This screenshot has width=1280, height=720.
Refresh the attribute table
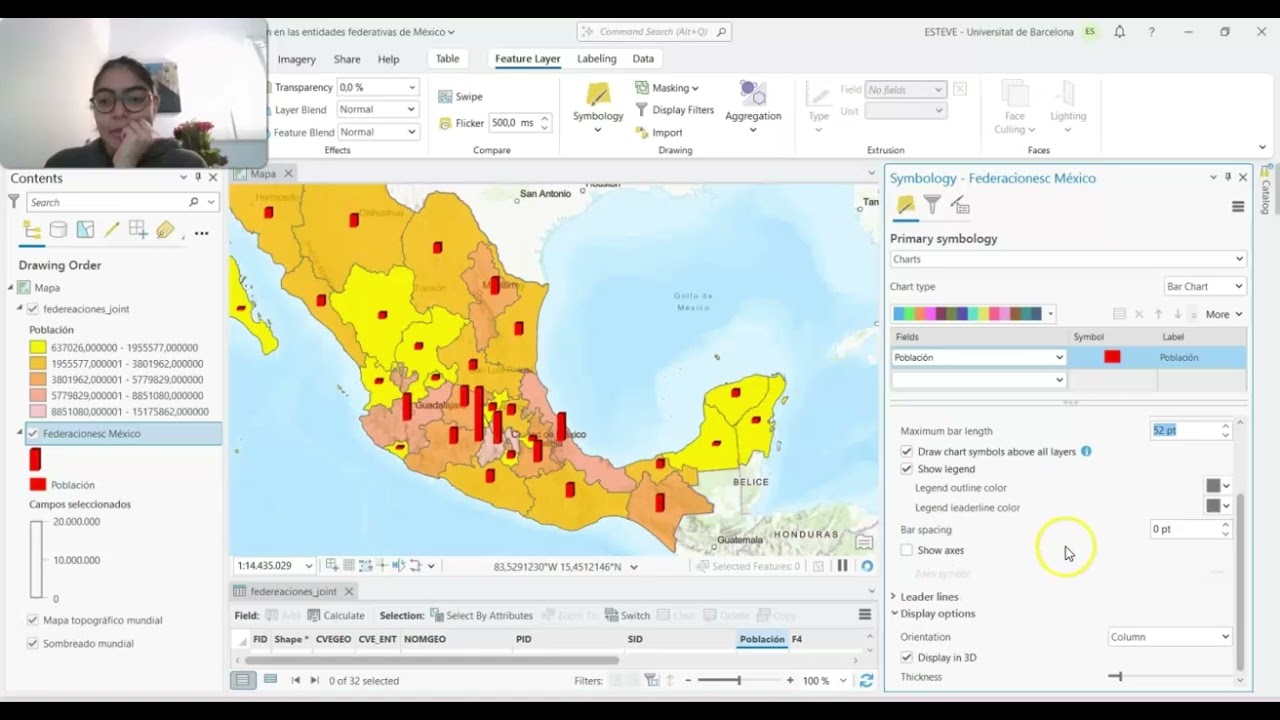866,681
